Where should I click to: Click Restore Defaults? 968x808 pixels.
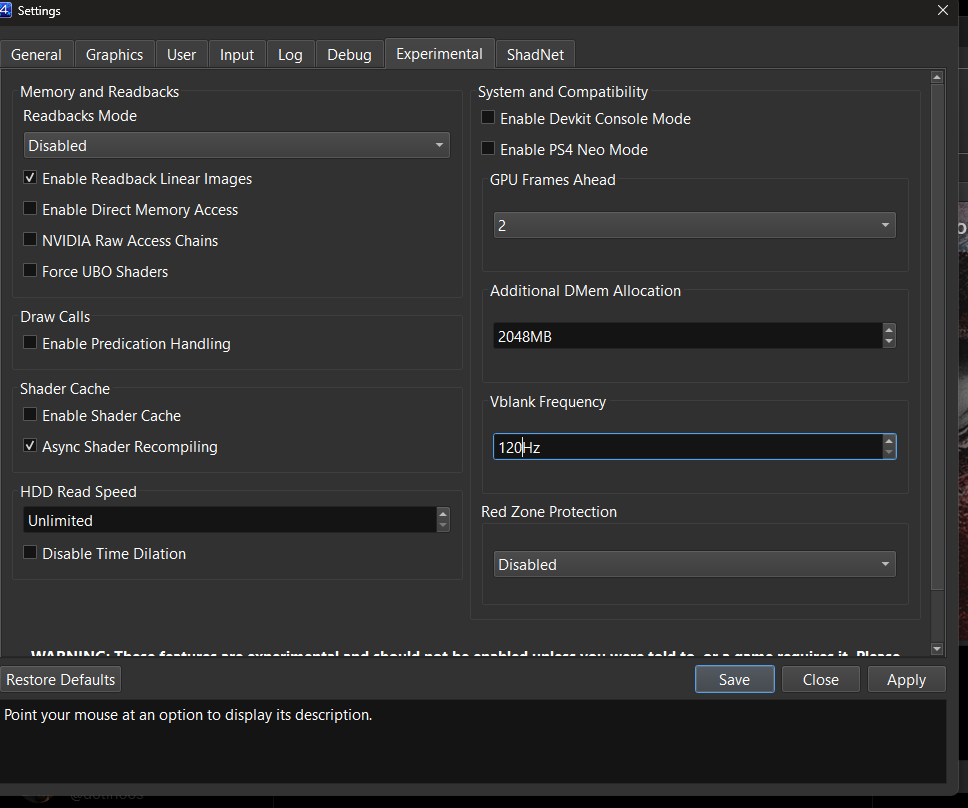(60, 679)
